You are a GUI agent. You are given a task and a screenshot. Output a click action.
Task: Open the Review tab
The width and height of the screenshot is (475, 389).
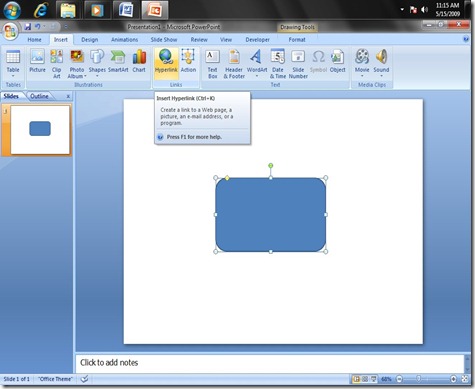click(199, 39)
